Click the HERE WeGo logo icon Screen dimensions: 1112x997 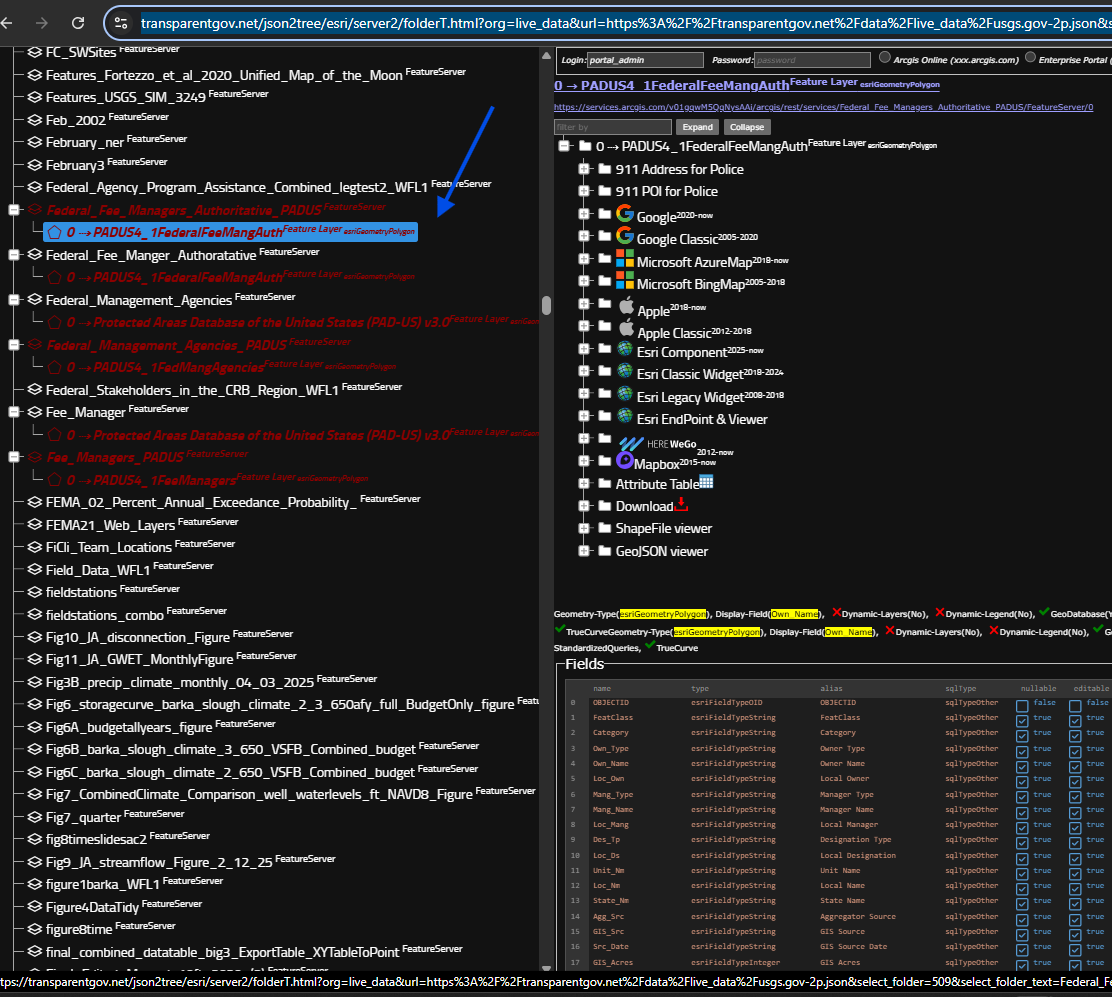[x=630, y=444]
